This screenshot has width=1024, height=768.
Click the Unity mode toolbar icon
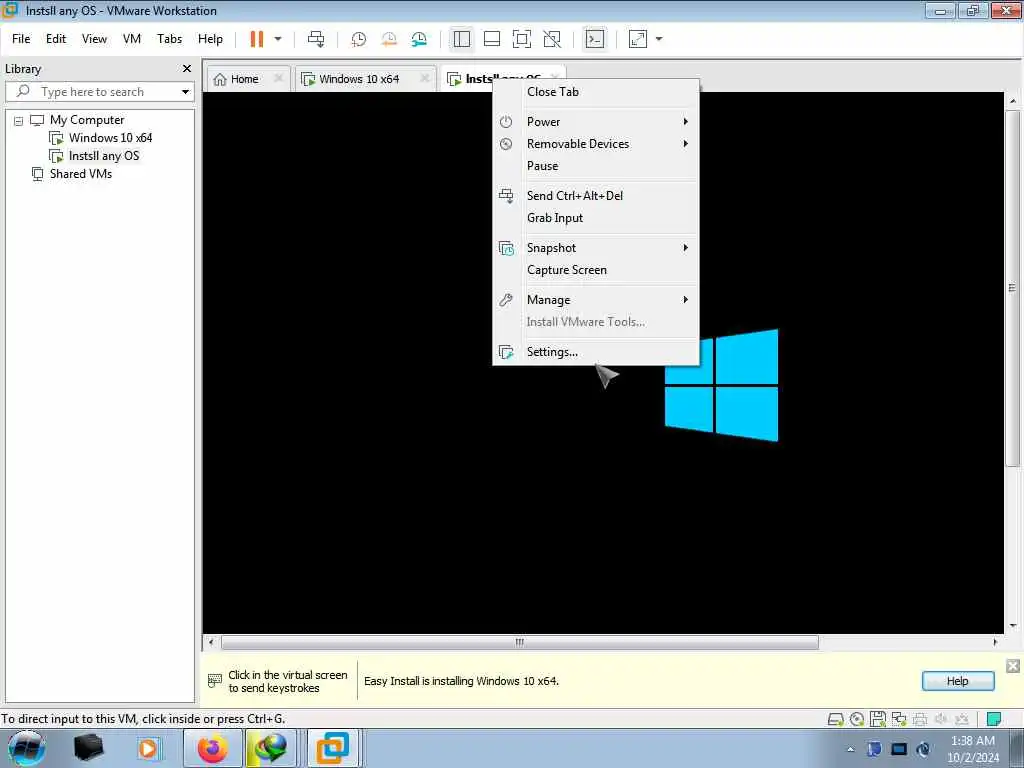552,39
